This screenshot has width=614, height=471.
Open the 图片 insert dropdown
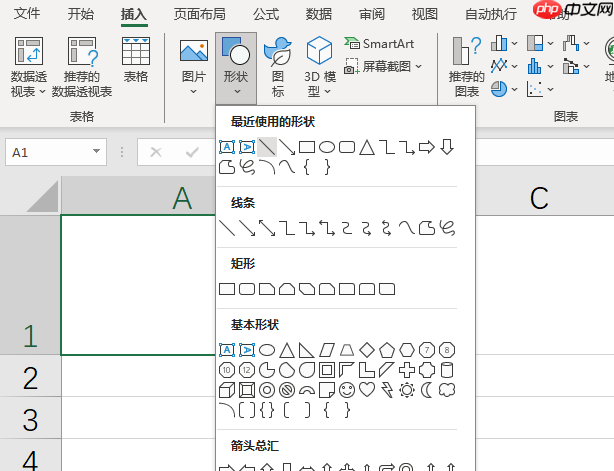tap(193, 67)
